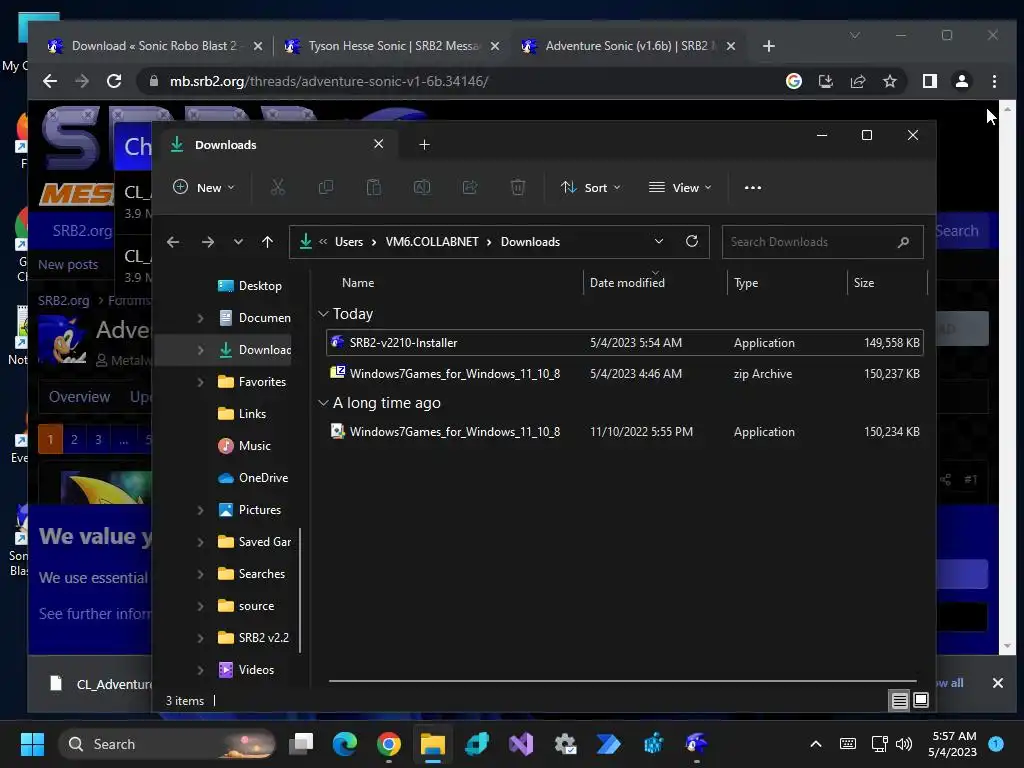Select SRB2-v2210-Installer file
The width and height of the screenshot is (1024, 768).
[x=624, y=343]
